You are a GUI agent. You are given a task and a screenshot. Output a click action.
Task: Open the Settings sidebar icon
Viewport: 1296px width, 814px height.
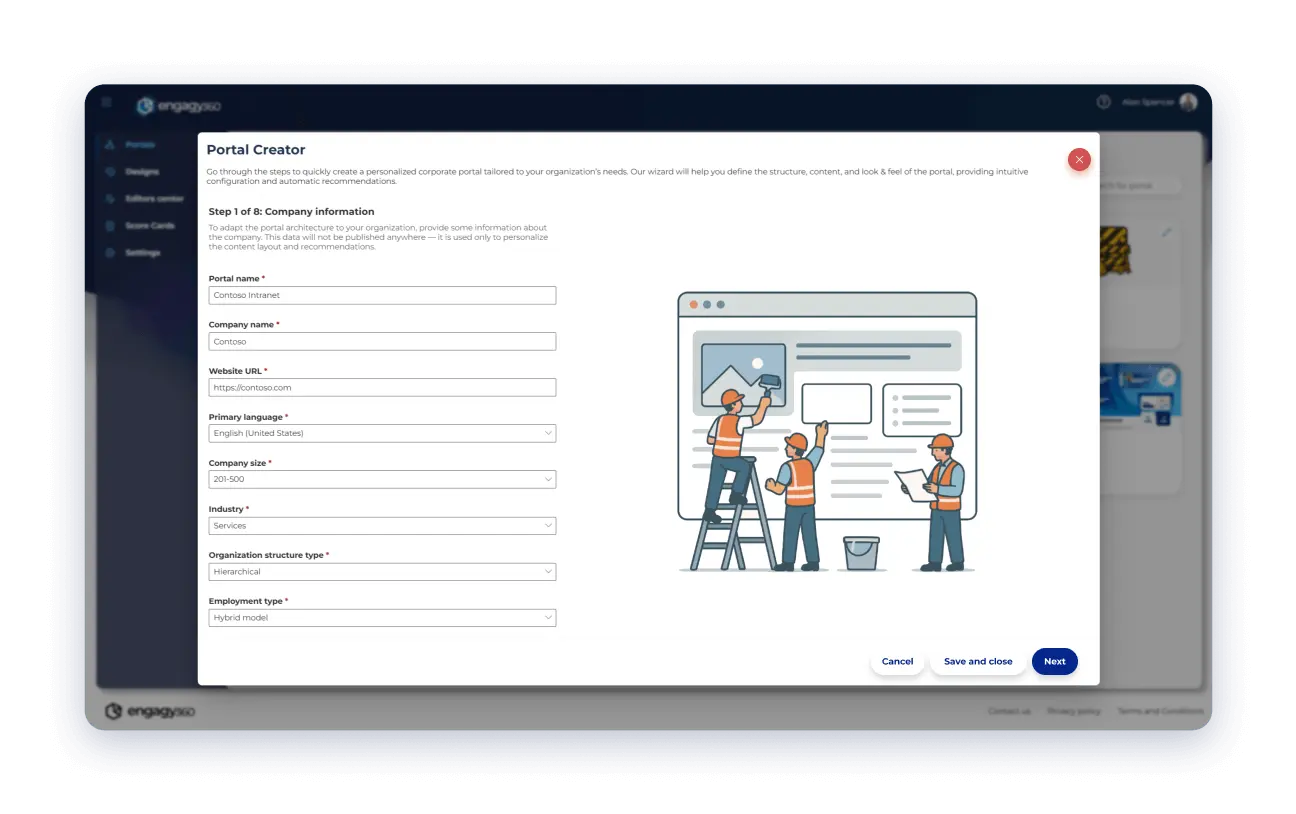coord(111,253)
